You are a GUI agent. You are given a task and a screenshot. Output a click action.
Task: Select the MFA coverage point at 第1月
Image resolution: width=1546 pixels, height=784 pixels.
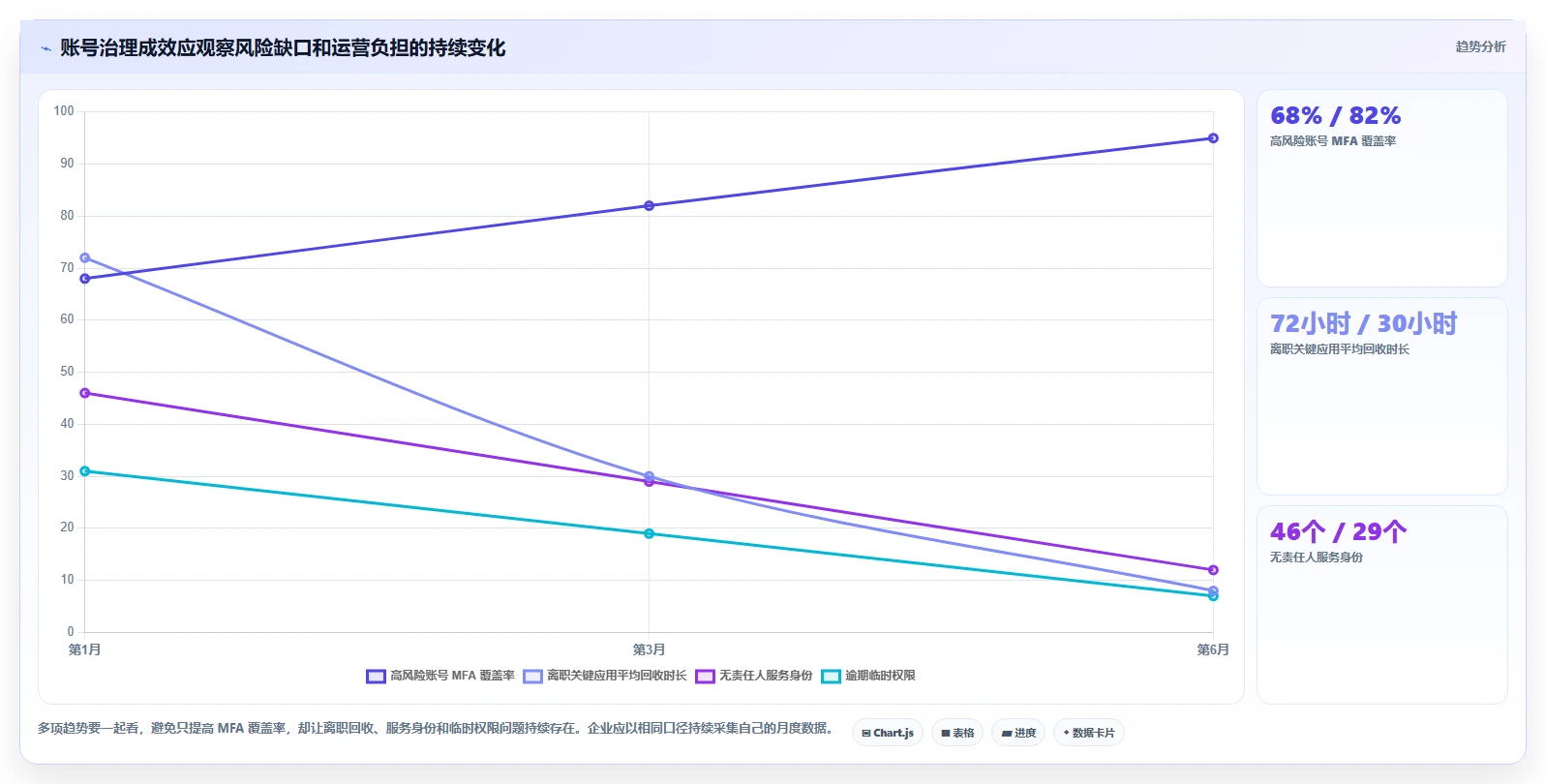tap(85, 279)
